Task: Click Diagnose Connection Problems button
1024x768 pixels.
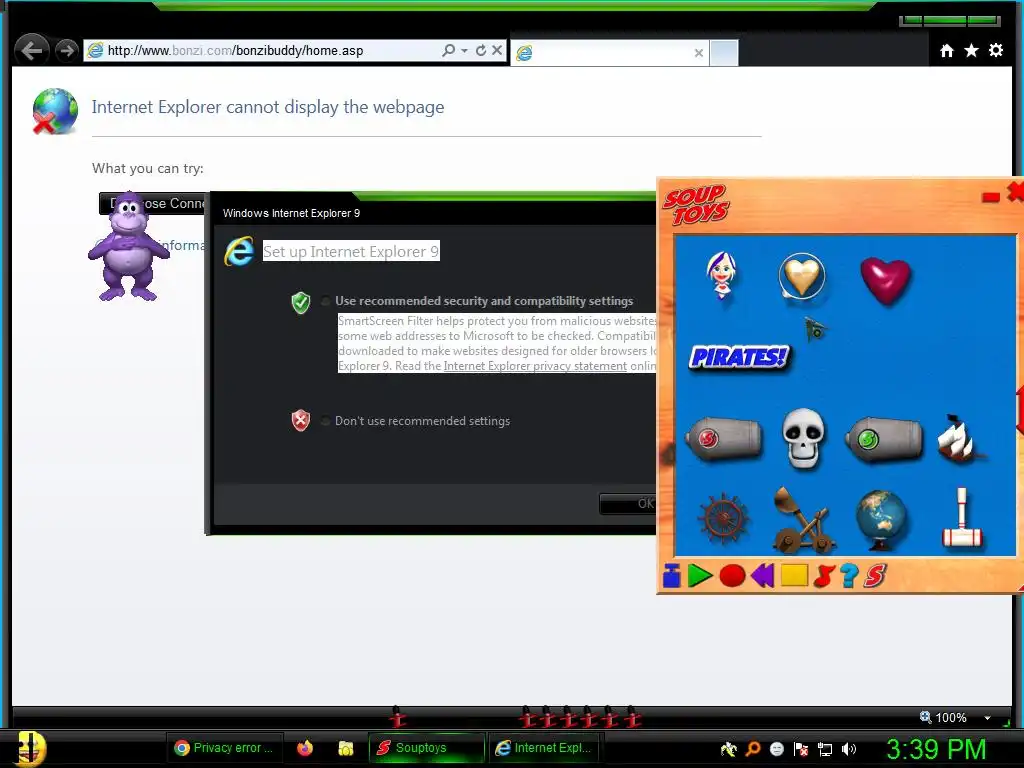Action: (154, 204)
